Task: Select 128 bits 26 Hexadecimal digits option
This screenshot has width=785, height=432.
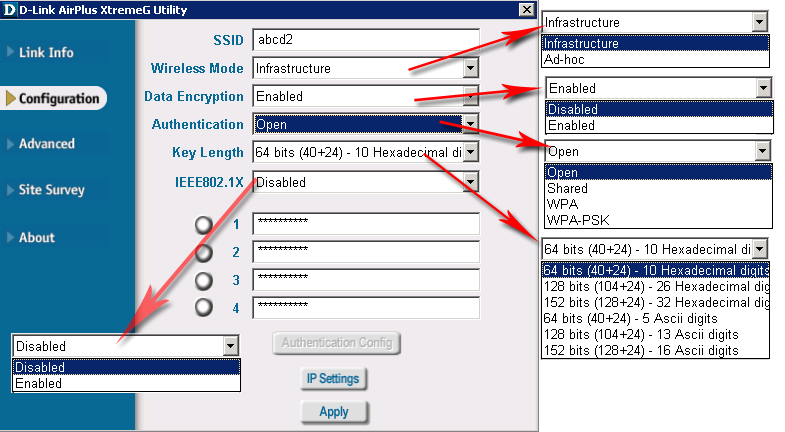Action: 655,286
